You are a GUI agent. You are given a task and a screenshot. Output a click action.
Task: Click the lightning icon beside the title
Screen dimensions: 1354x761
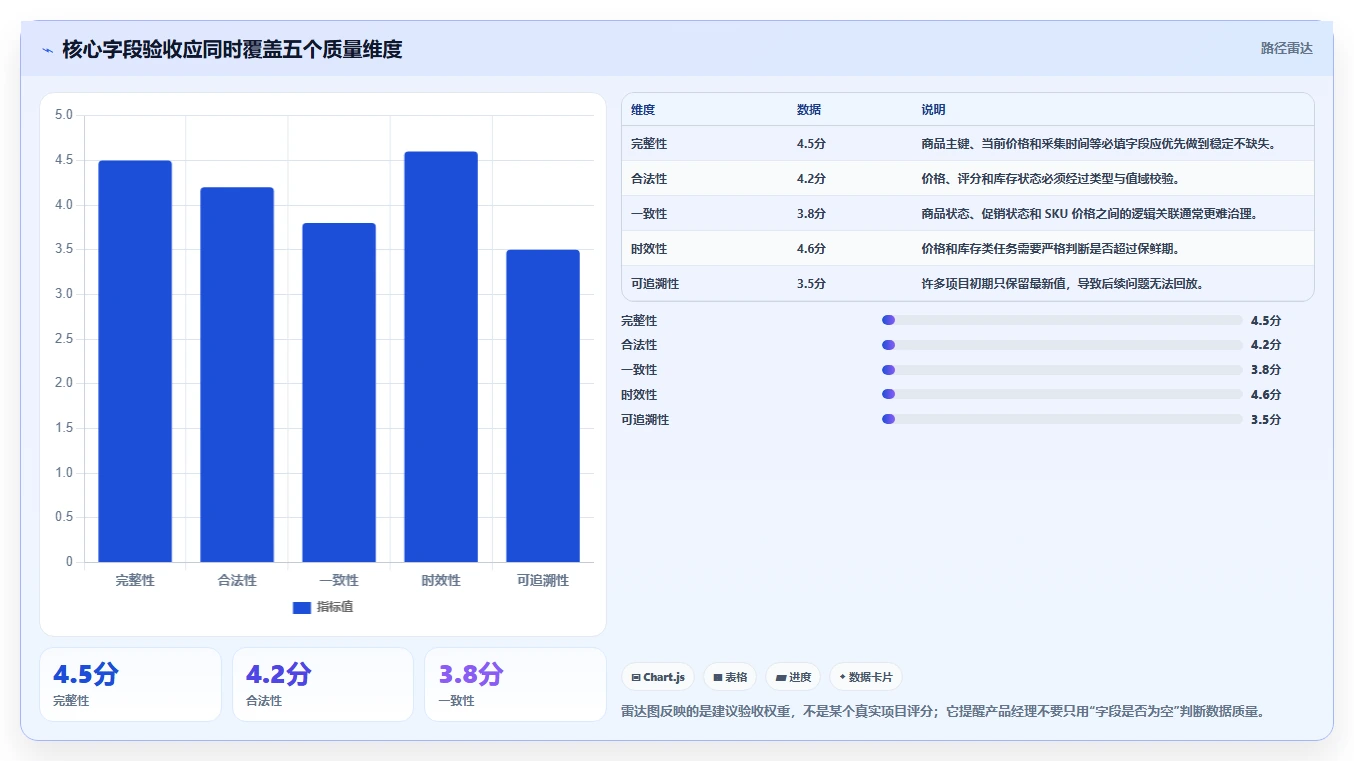point(47,49)
